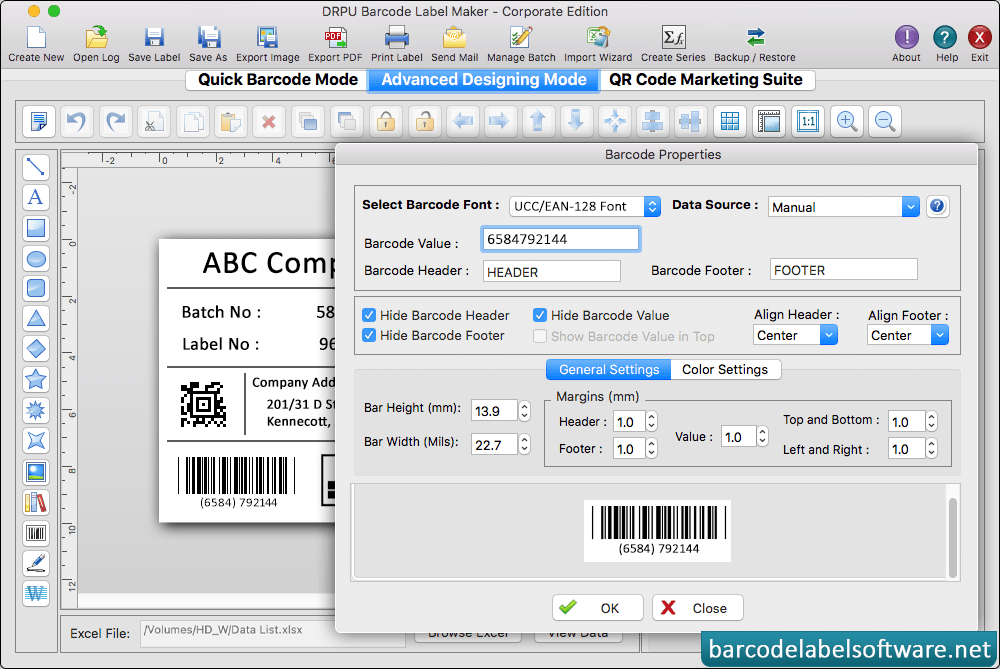Click the Redo arrow icon
This screenshot has width=1000, height=669.
coord(115,121)
